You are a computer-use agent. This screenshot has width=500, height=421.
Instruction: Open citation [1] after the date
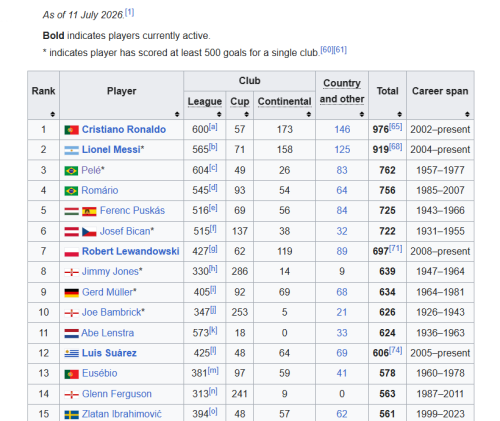coord(129,13)
